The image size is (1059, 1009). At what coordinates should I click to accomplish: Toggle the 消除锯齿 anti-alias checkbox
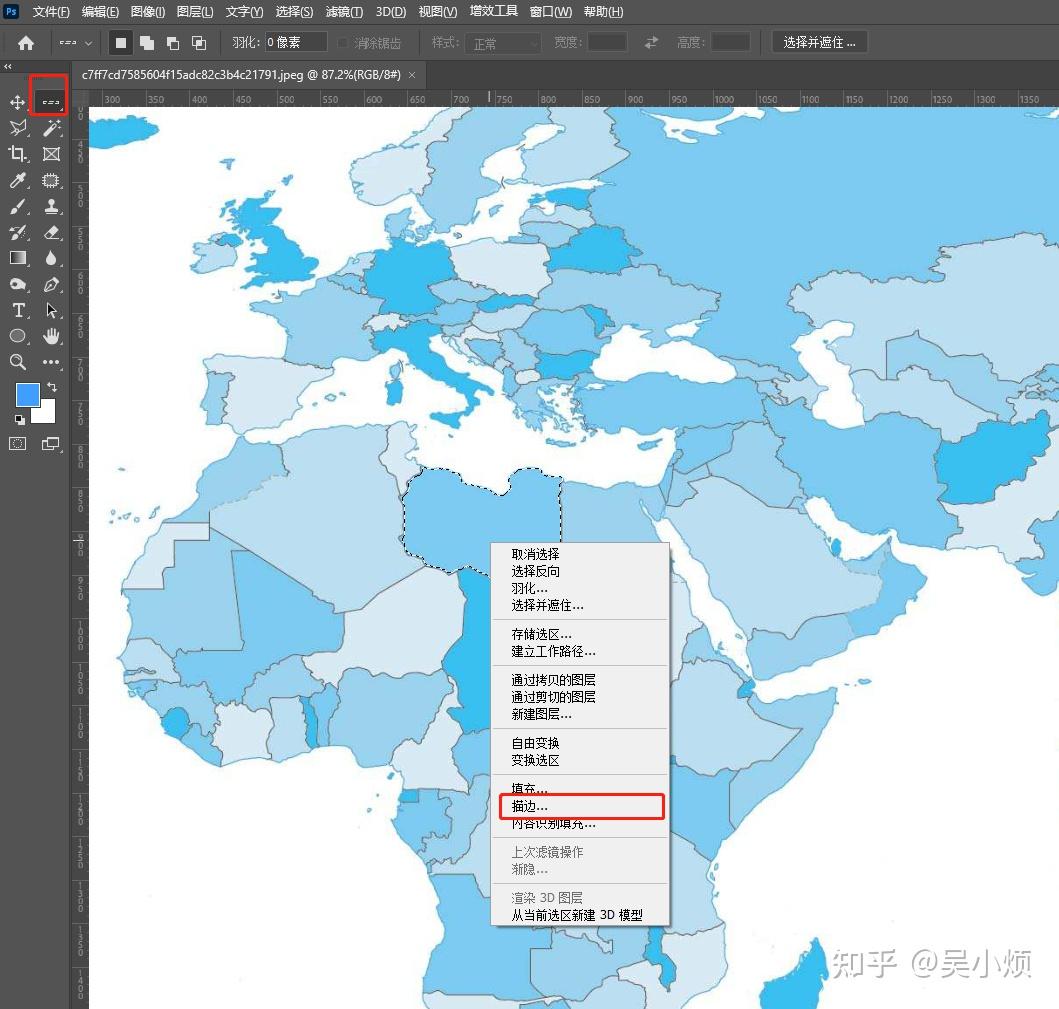(342, 43)
